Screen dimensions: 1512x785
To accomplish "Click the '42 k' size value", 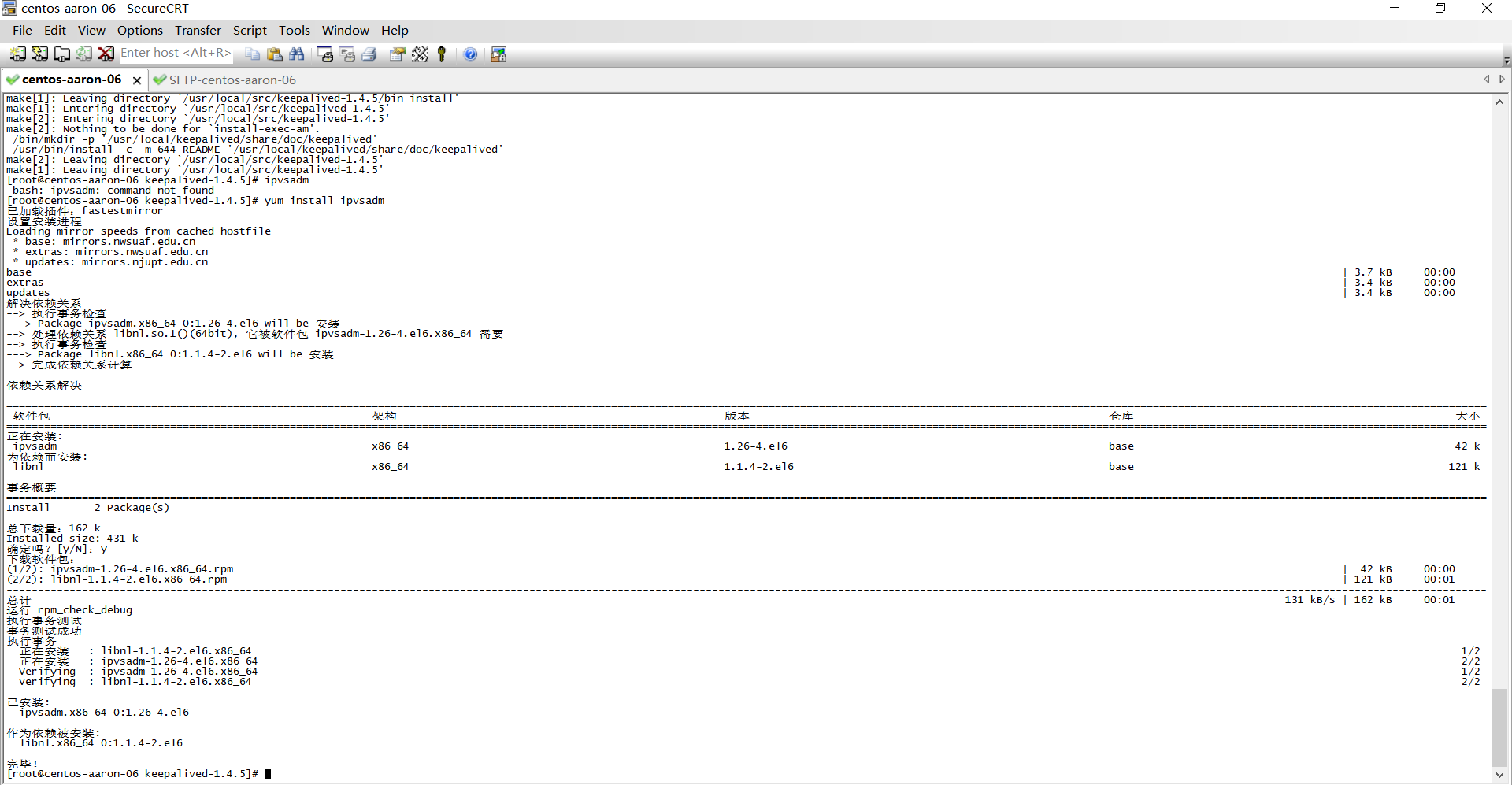I will [x=1468, y=446].
